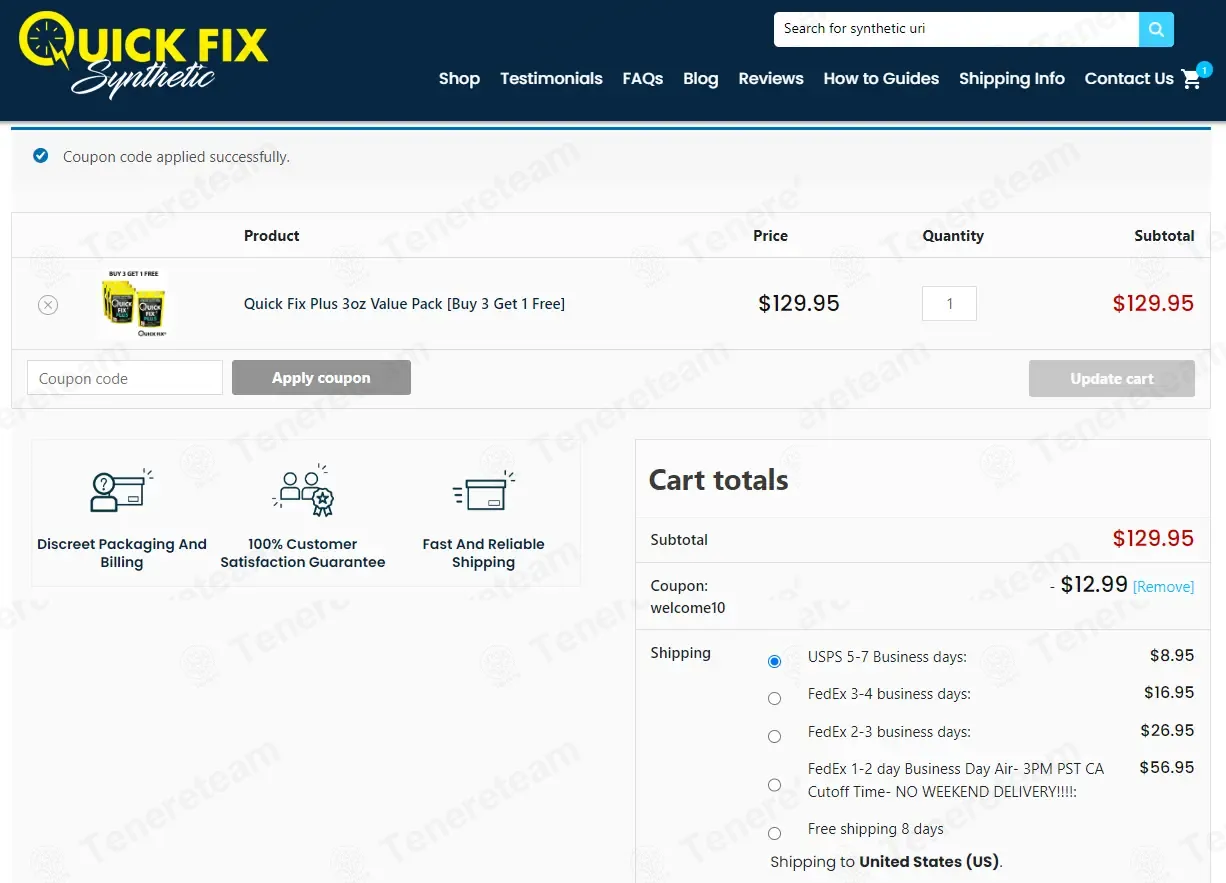The image size is (1226, 883).
Task: Choose FedEx 1-2 day Business Day Air
Action: coord(774,785)
